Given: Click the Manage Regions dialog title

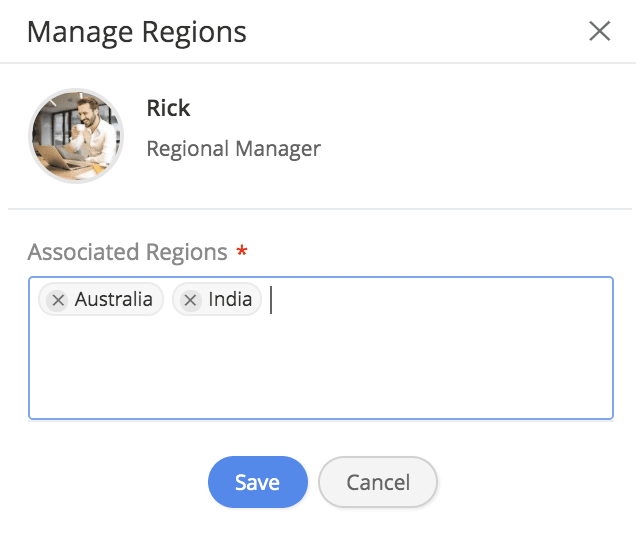Looking at the screenshot, I should tap(137, 32).
